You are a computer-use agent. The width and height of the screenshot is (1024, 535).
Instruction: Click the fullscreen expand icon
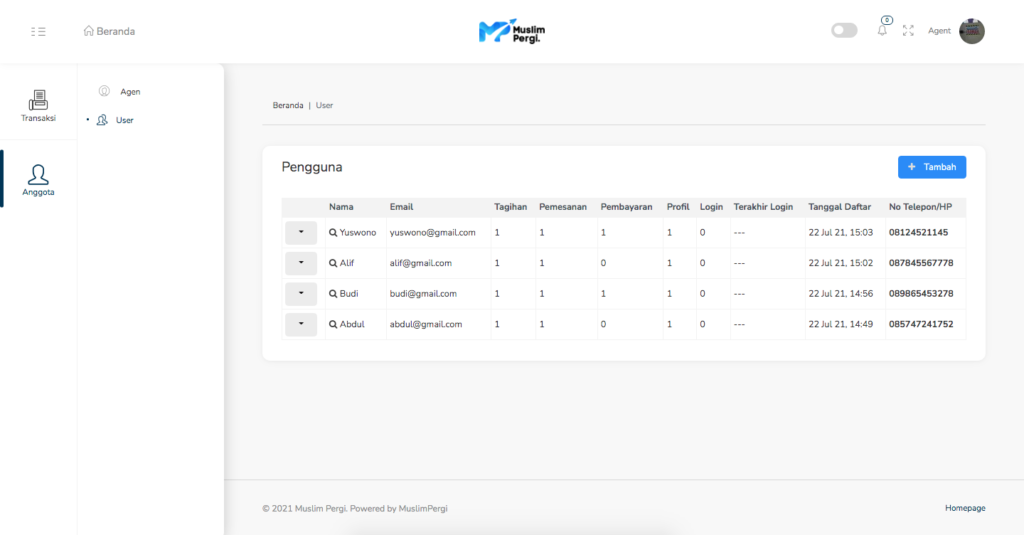pyautogui.click(x=908, y=31)
